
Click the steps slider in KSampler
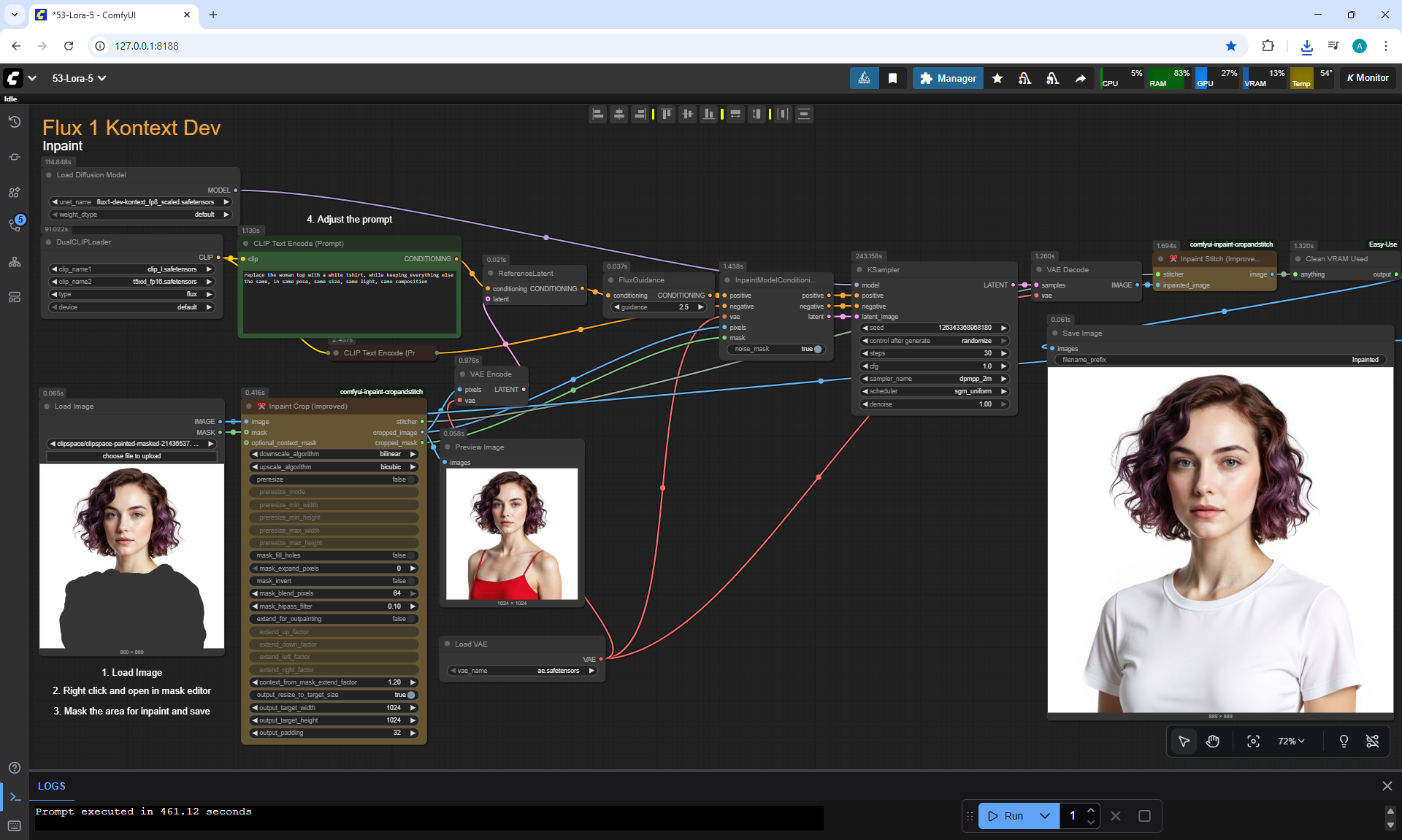[x=934, y=353]
